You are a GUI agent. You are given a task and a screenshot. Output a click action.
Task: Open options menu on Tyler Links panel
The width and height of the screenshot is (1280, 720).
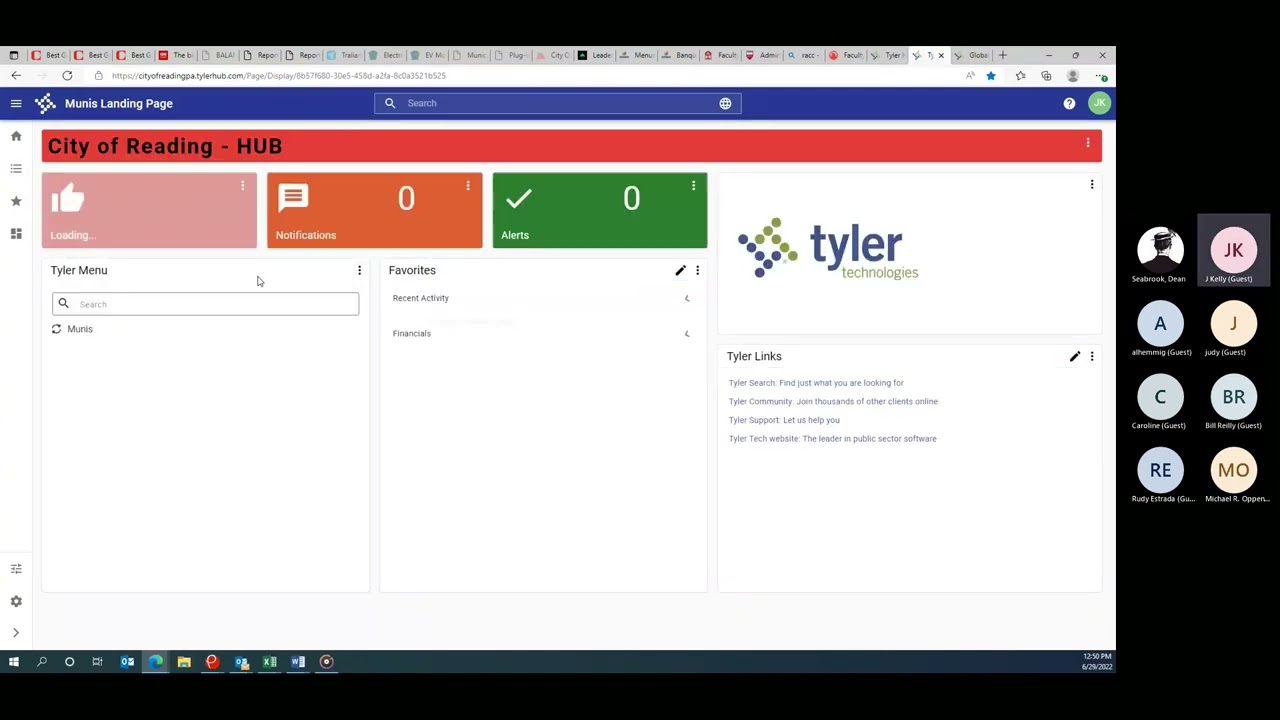coord(1092,356)
